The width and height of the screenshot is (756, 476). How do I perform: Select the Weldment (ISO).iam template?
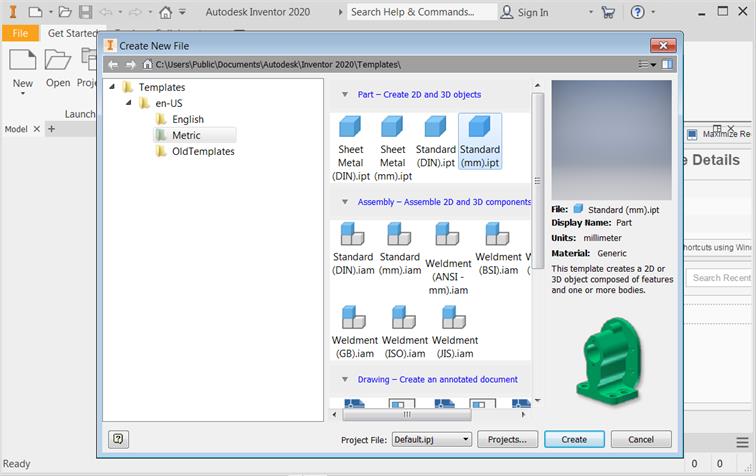pos(405,332)
